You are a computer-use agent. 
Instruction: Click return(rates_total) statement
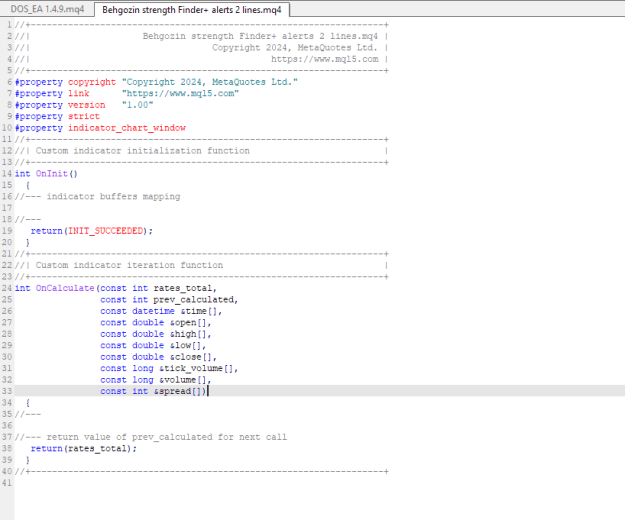[x=83, y=449]
